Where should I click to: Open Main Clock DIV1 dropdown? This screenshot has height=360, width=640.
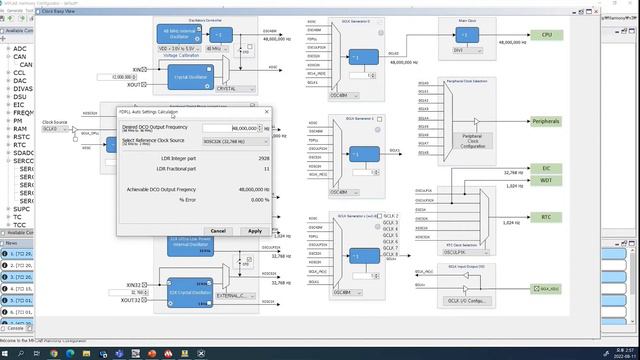click(467, 50)
